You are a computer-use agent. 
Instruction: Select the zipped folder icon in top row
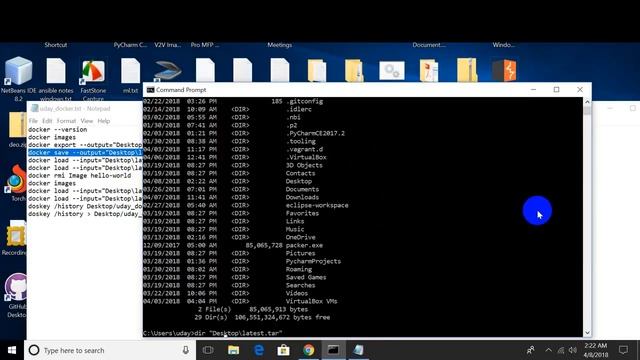tap(467, 70)
